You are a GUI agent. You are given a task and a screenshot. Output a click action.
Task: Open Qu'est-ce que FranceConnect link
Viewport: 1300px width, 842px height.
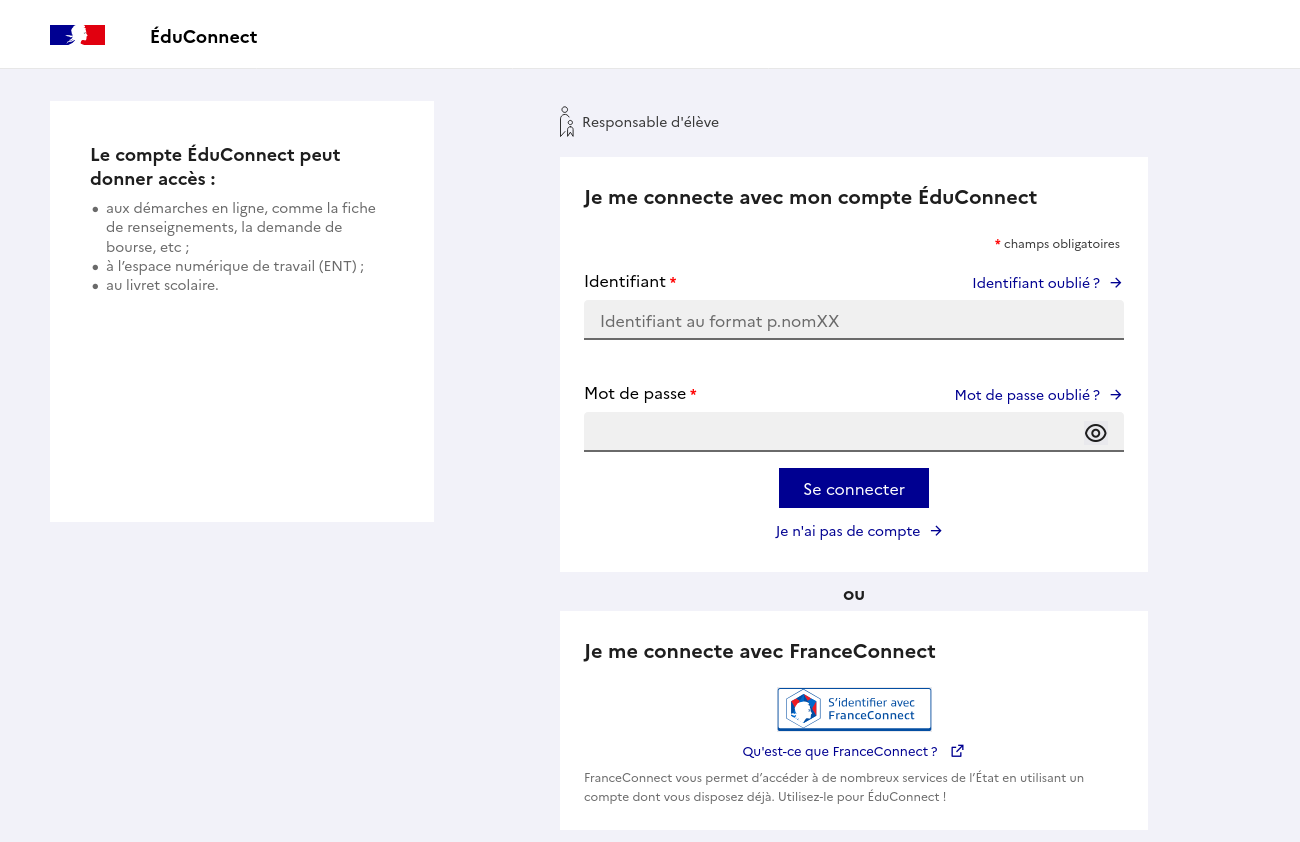(x=840, y=751)
